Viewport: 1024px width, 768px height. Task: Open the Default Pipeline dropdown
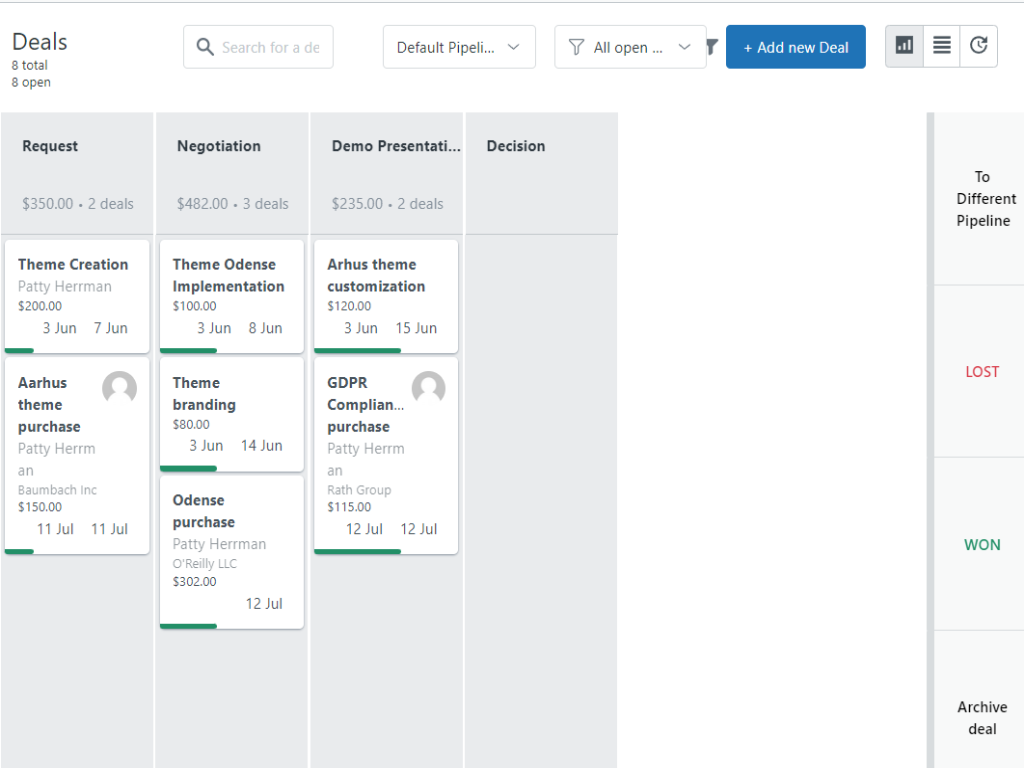(459, 47)
